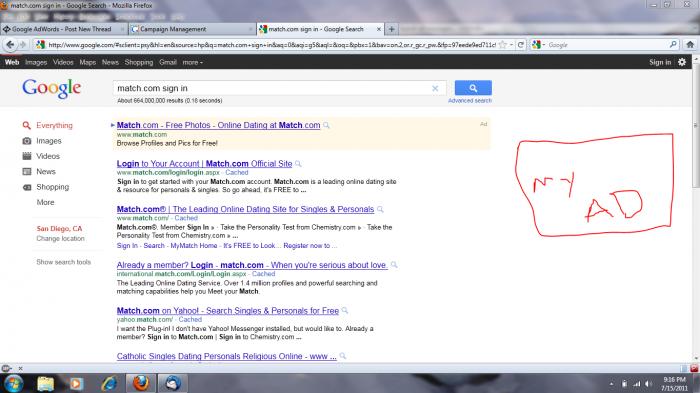Click the magnifier in Firefox search box

(673, 45)
